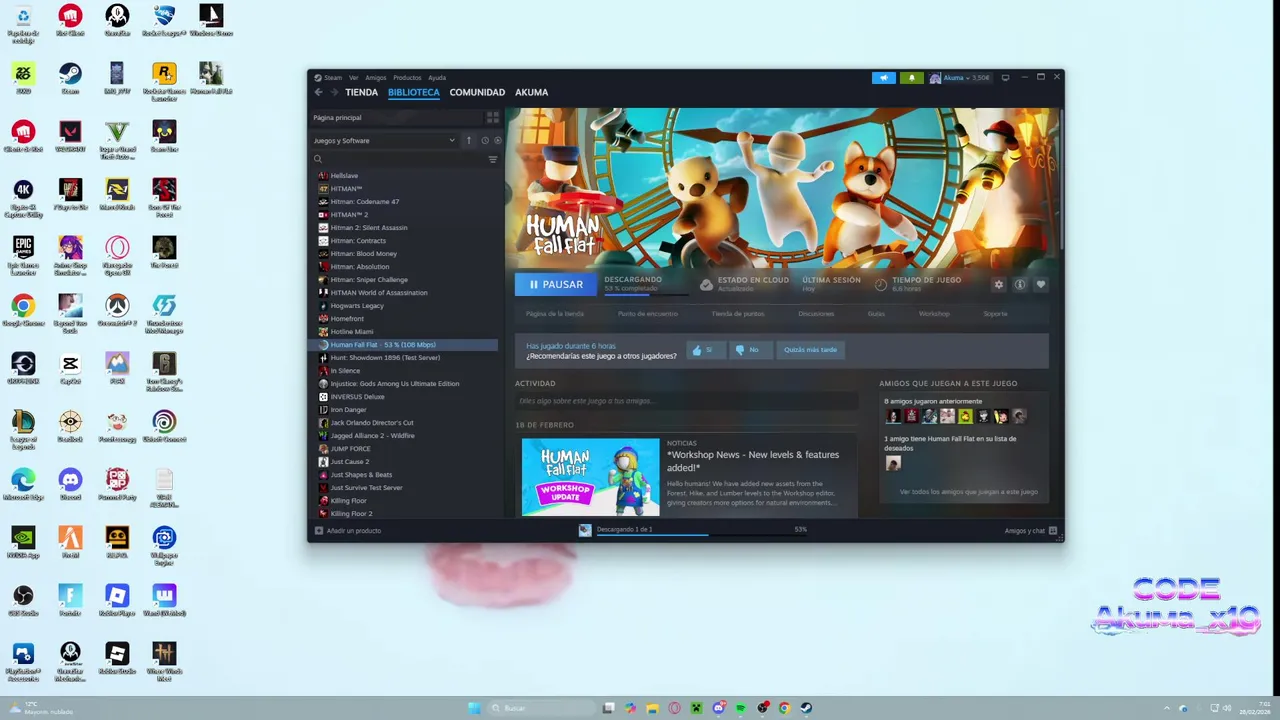Screen dimensions: 1280x720
Task: Open the Productos menu
Action: point(407,77)
